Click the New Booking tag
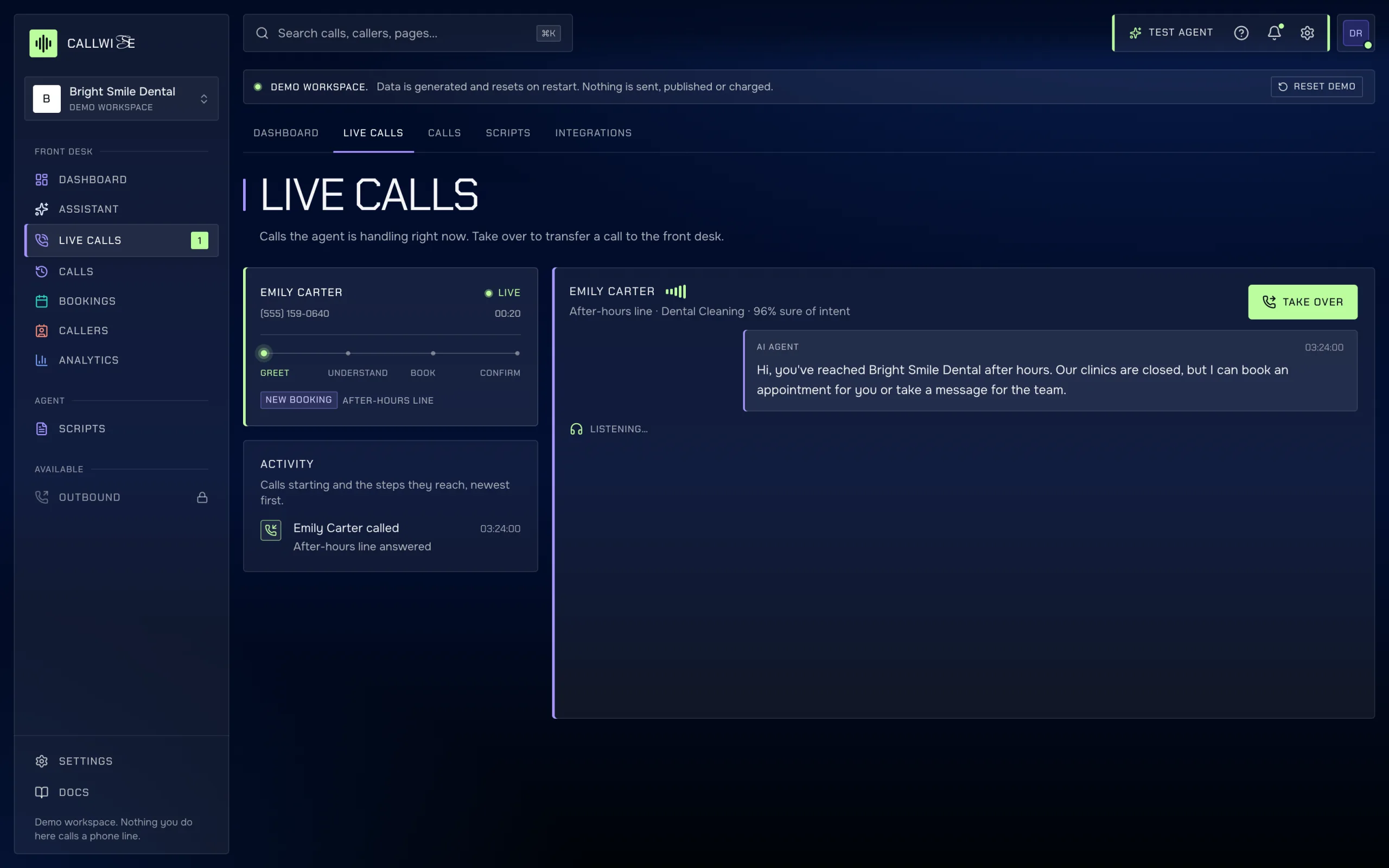The image size is (1389, 868). (x=298, y=400)
